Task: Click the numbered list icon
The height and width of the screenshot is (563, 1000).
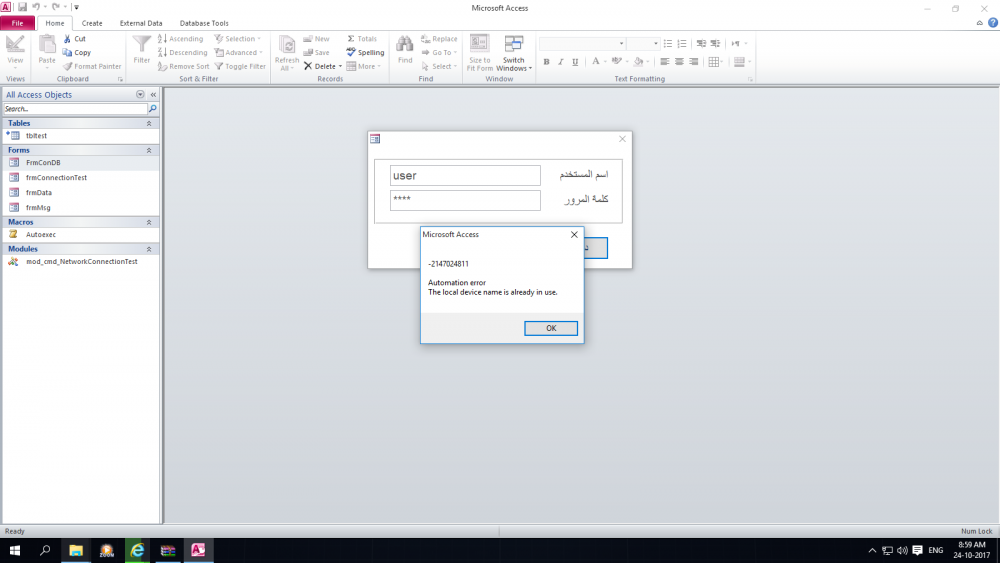Action: pyautogui.click(x=682, y=43)
